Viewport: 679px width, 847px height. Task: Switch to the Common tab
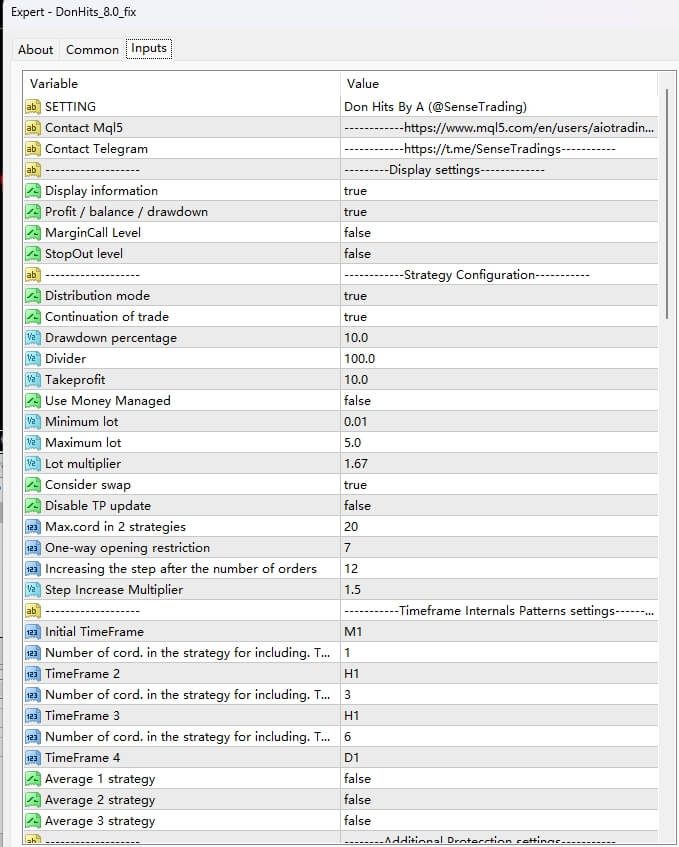click(92, 49)
